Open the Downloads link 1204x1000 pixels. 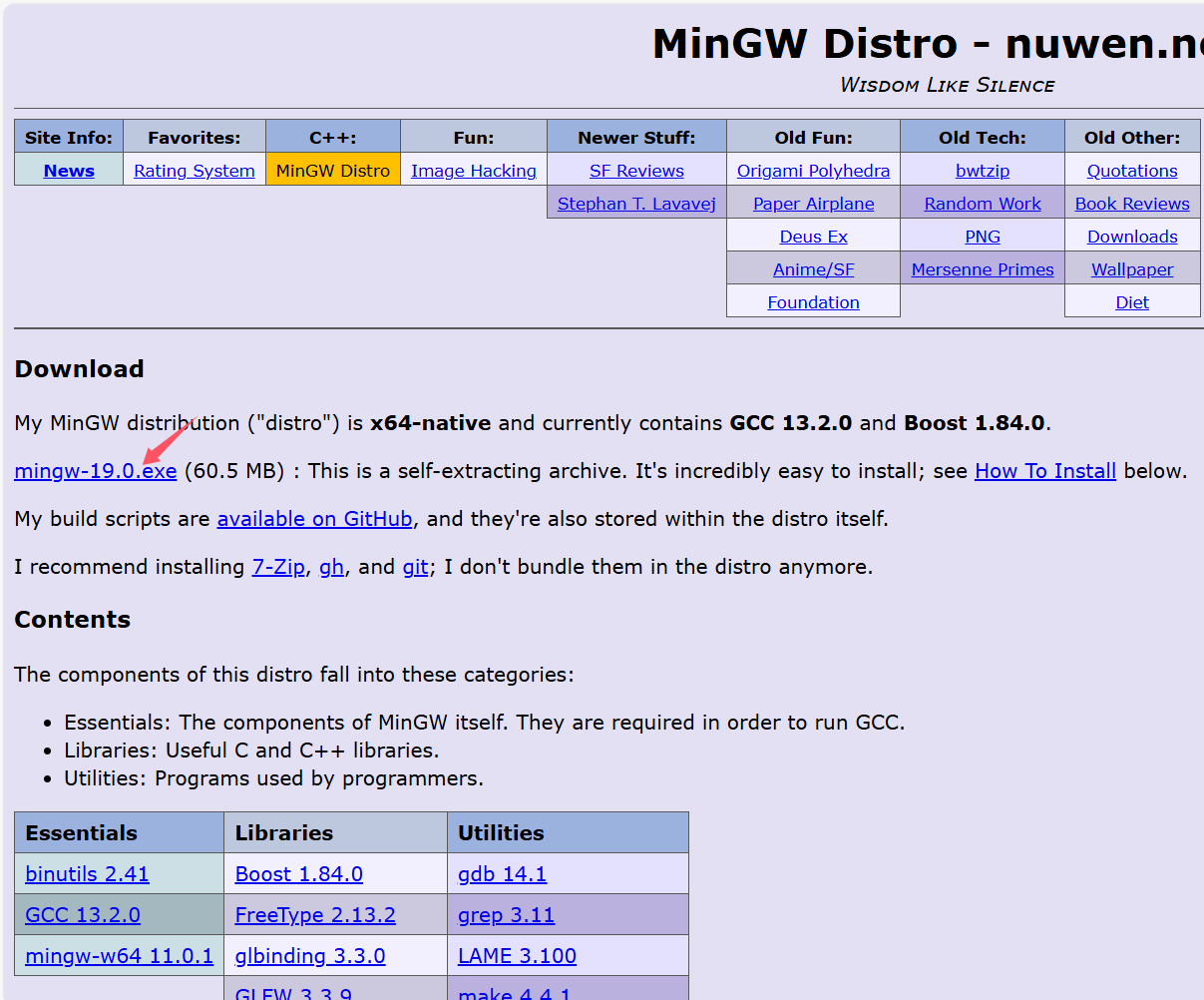1132,237
